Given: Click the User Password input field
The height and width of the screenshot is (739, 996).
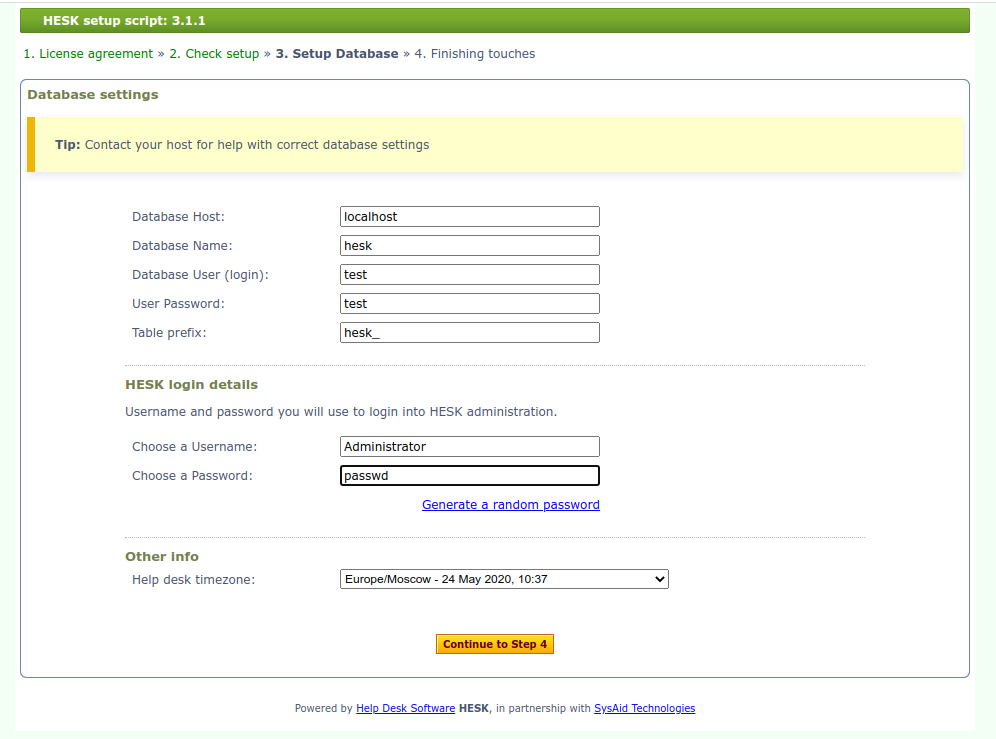Looking at the screenshot, I should pyautogui.click(x=469, y=304).
